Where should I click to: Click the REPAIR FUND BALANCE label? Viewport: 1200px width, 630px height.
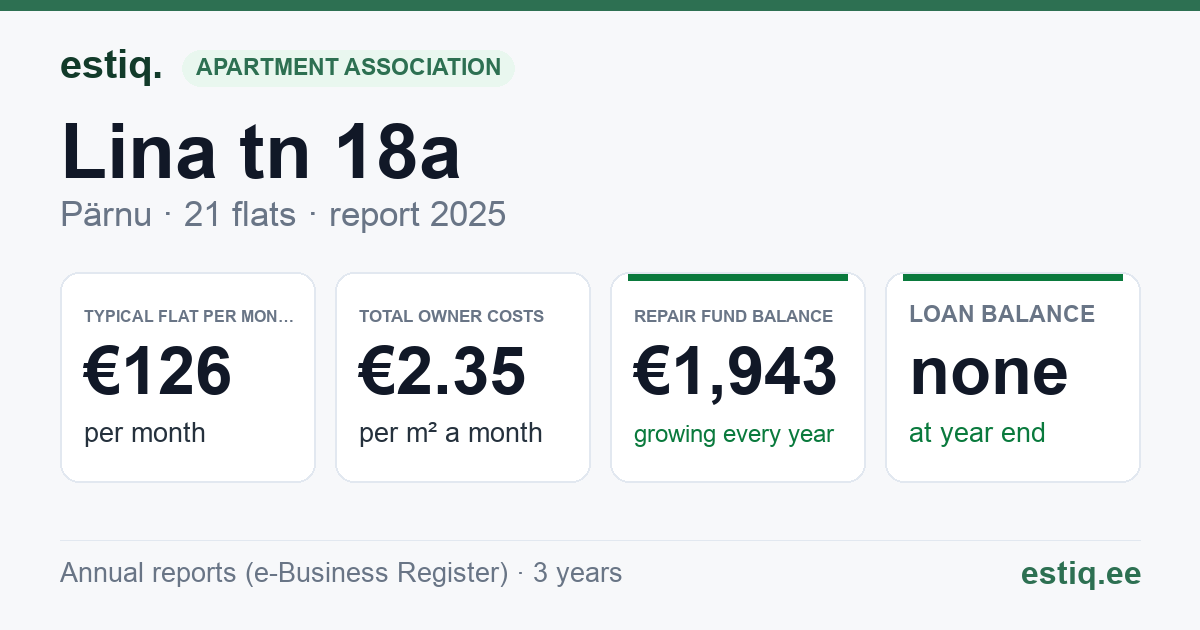(734, 316)
